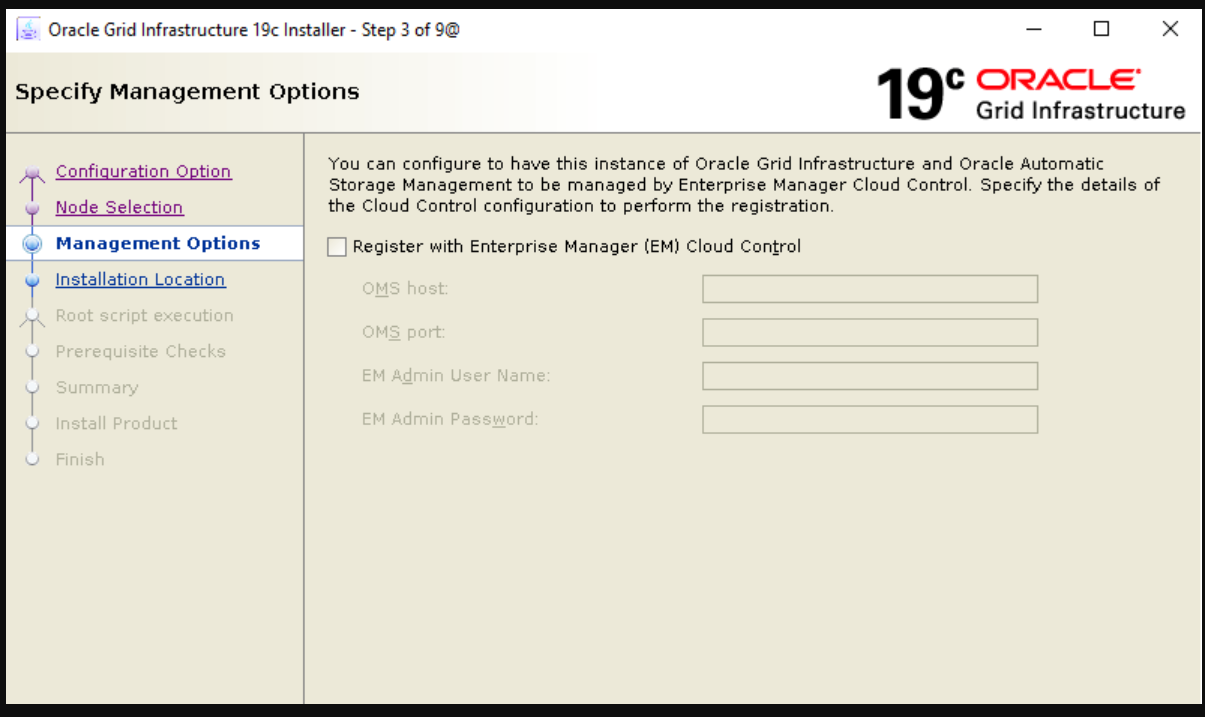Go to the Node Selection step
The width and height of the screenshot is (1205, 717).
click(119, 207)
